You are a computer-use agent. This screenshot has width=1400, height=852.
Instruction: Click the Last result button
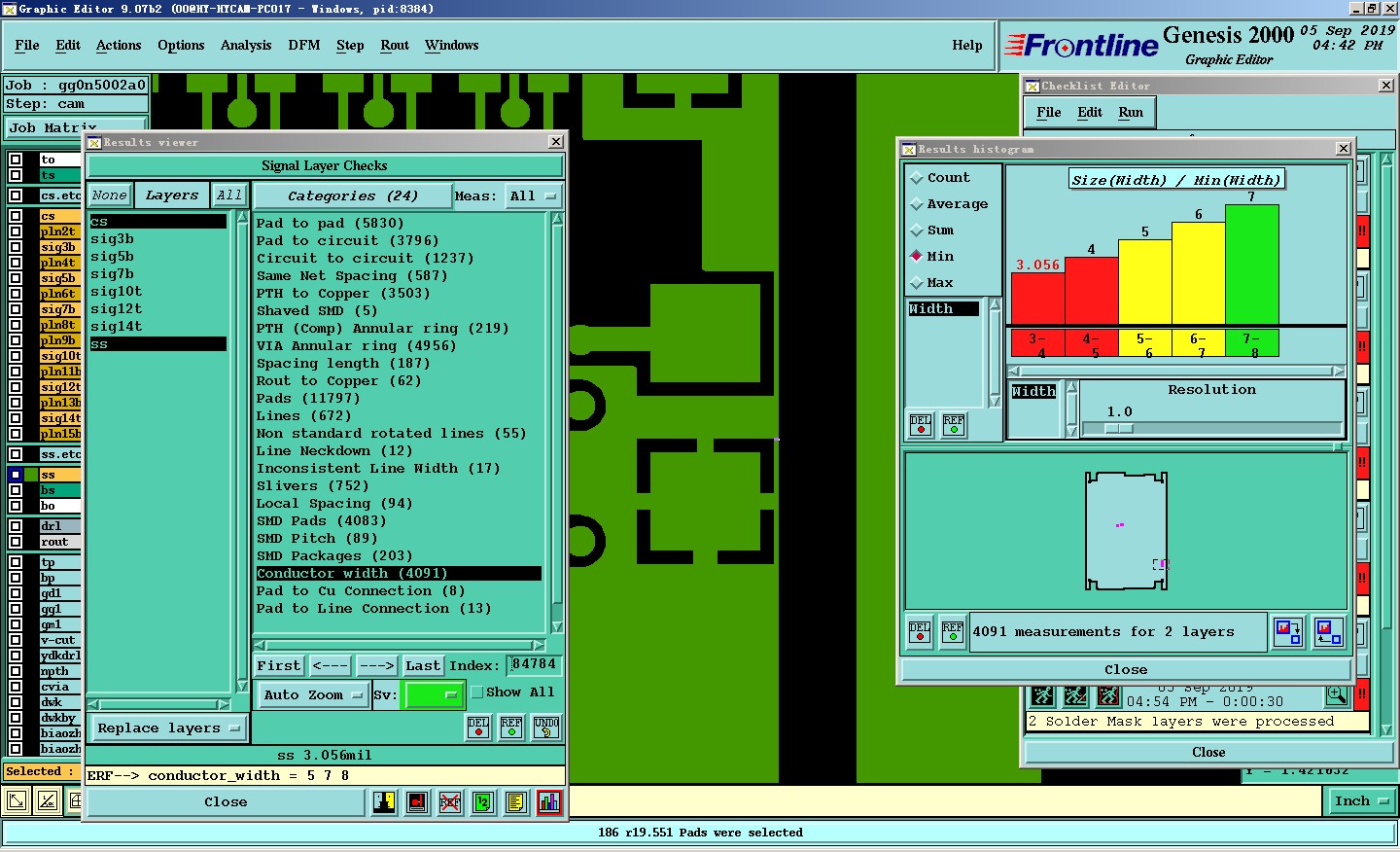(423, 666)
